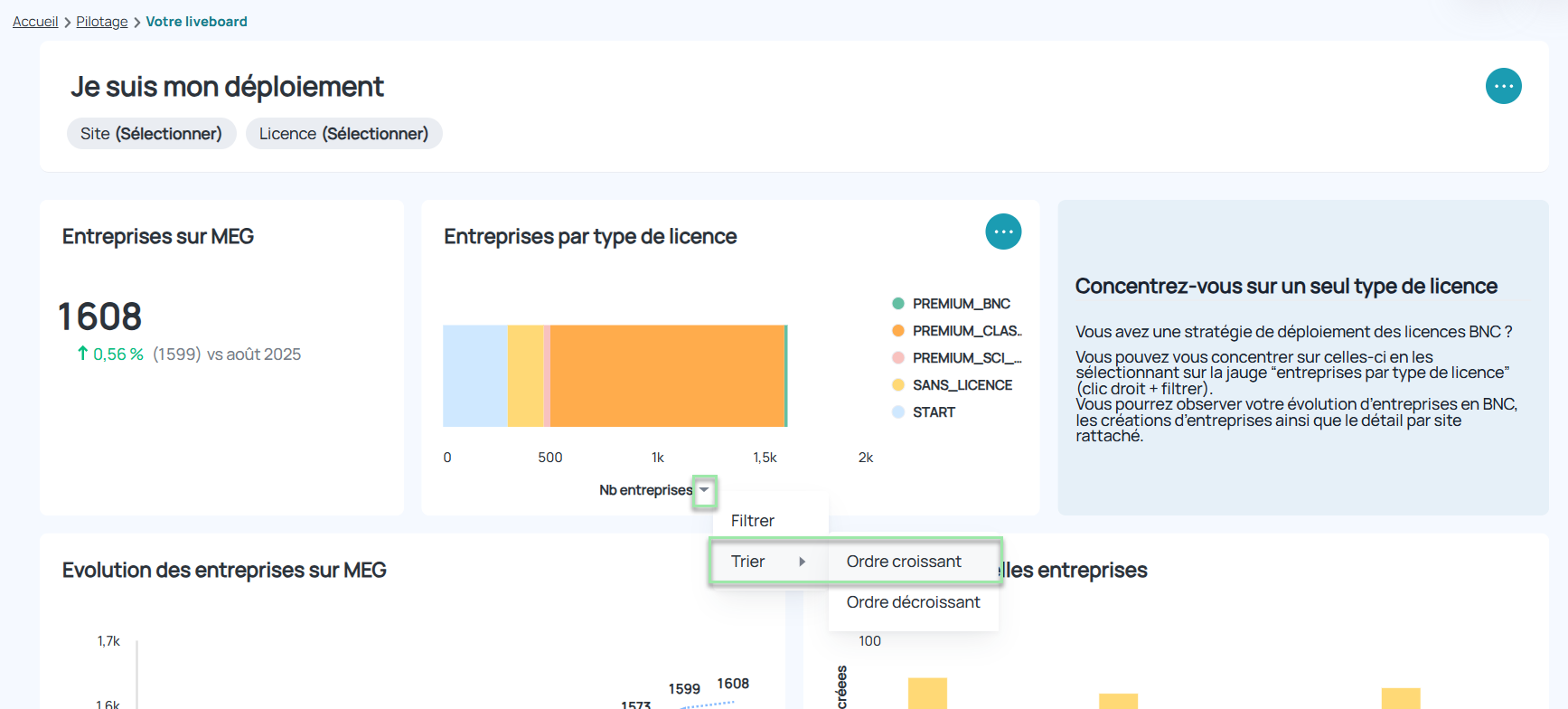Click the yellow SANS_LICENCE bar segment
The width and height of the screenshot is (1568, 709).
pyautogui.click(x=526, y=376)
